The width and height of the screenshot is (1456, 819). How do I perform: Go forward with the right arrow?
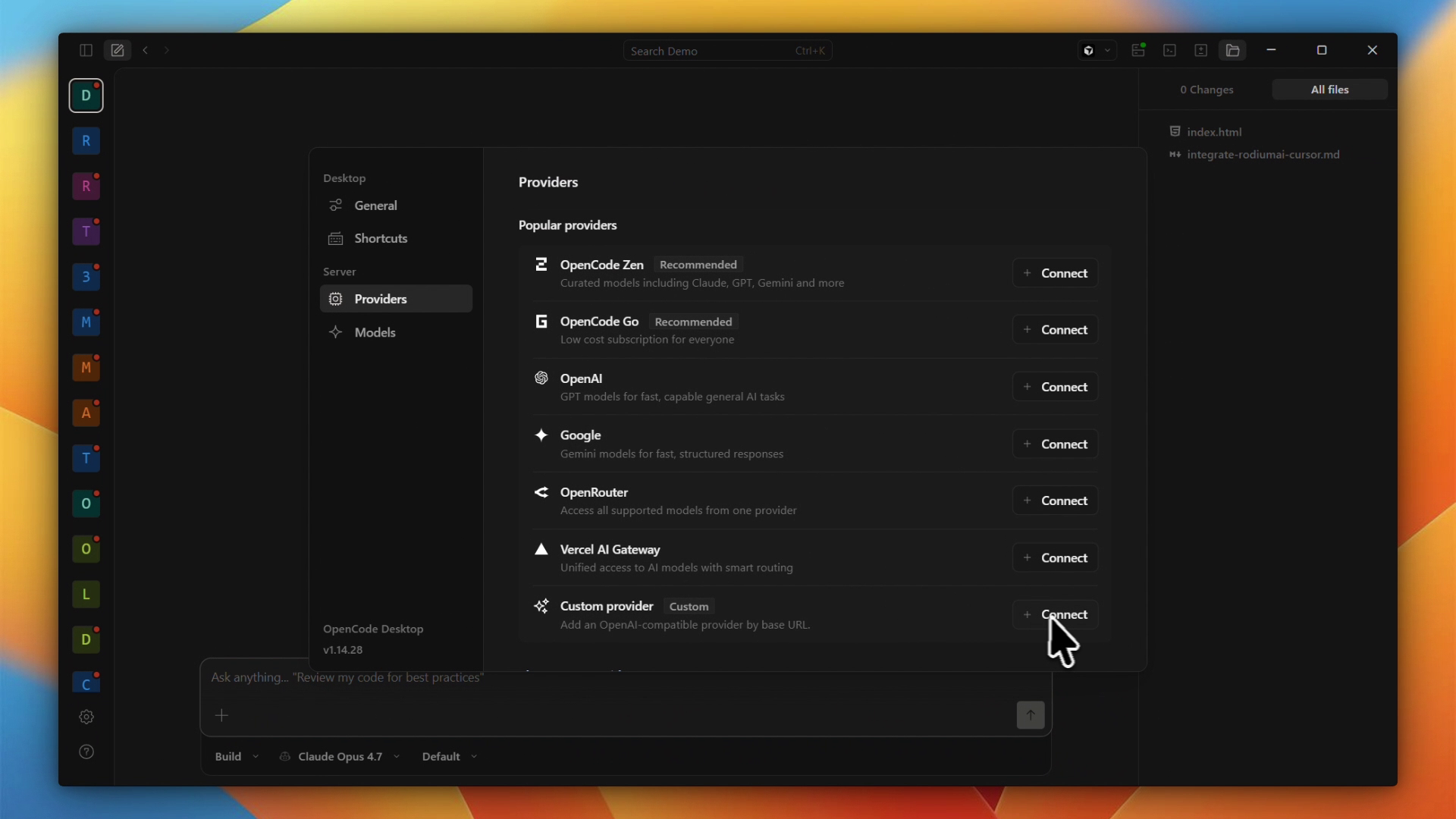[167, 50]
